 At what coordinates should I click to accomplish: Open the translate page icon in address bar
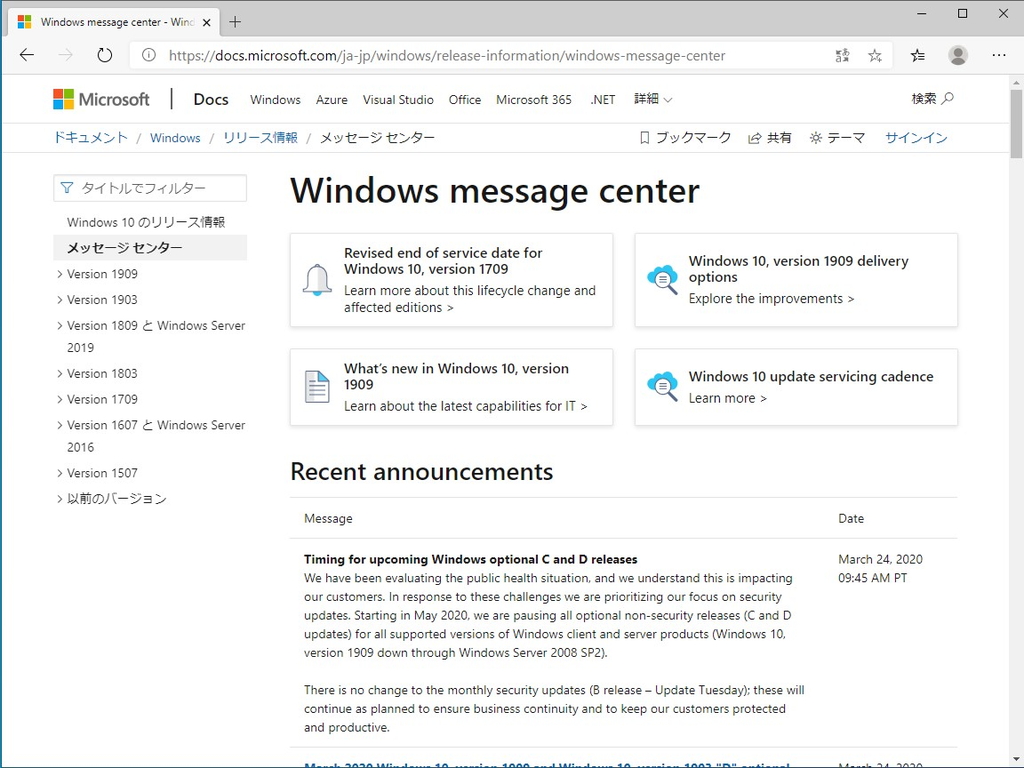click(x=842, y=55)
